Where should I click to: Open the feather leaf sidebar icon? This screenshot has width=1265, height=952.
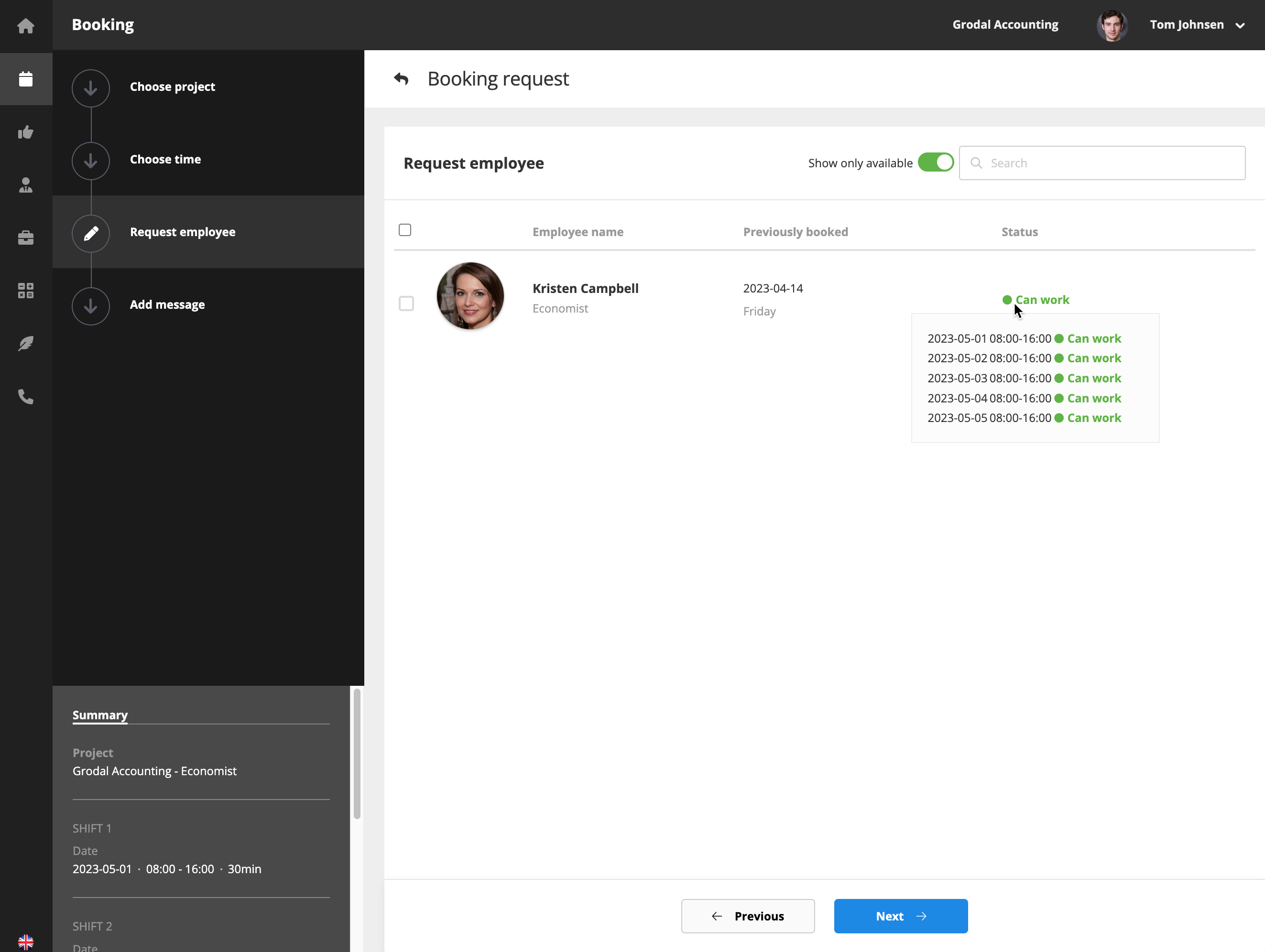pyautogui.click(x=26, y=343)
